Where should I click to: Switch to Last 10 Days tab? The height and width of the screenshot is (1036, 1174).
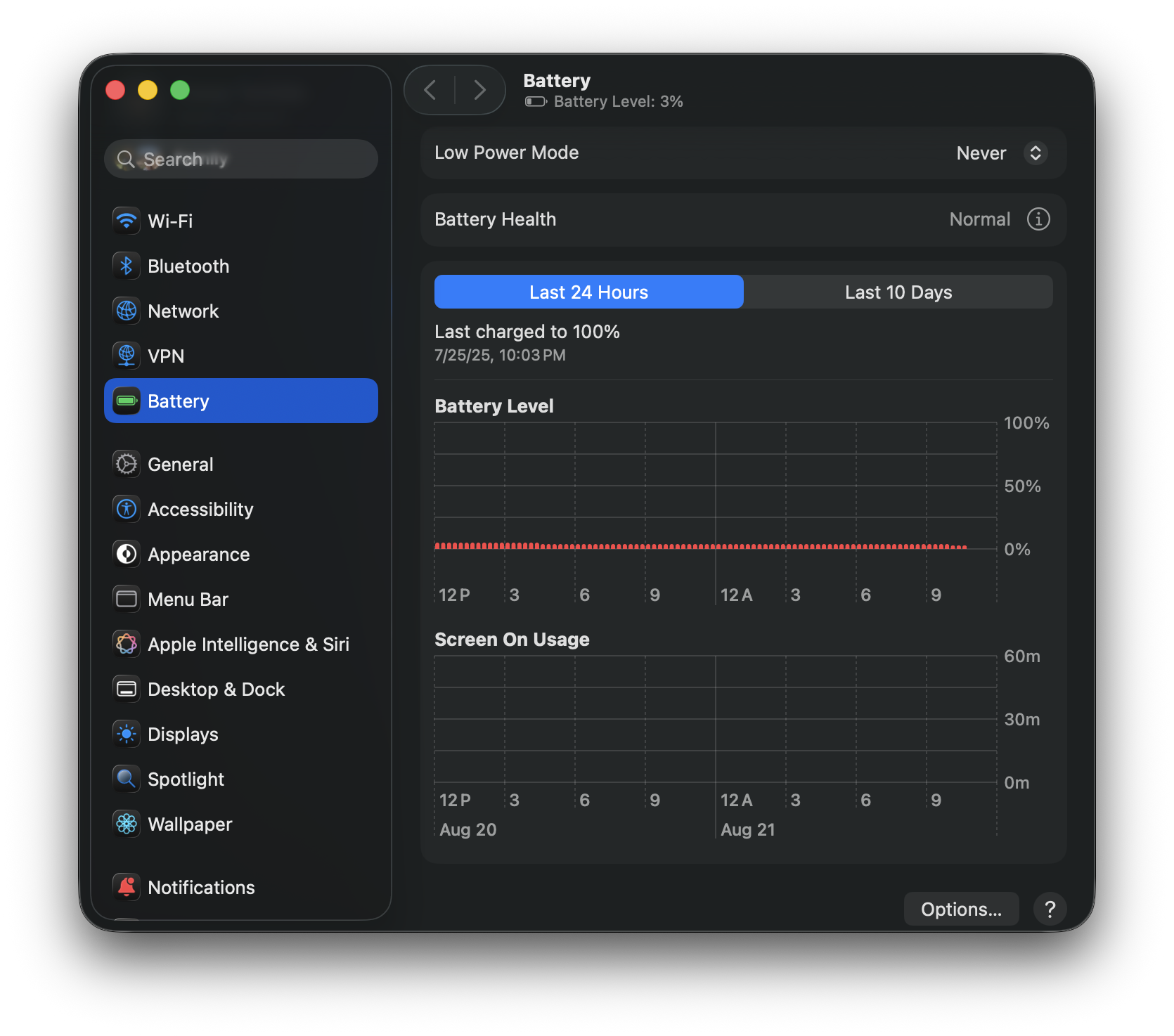tap(898, 292)
